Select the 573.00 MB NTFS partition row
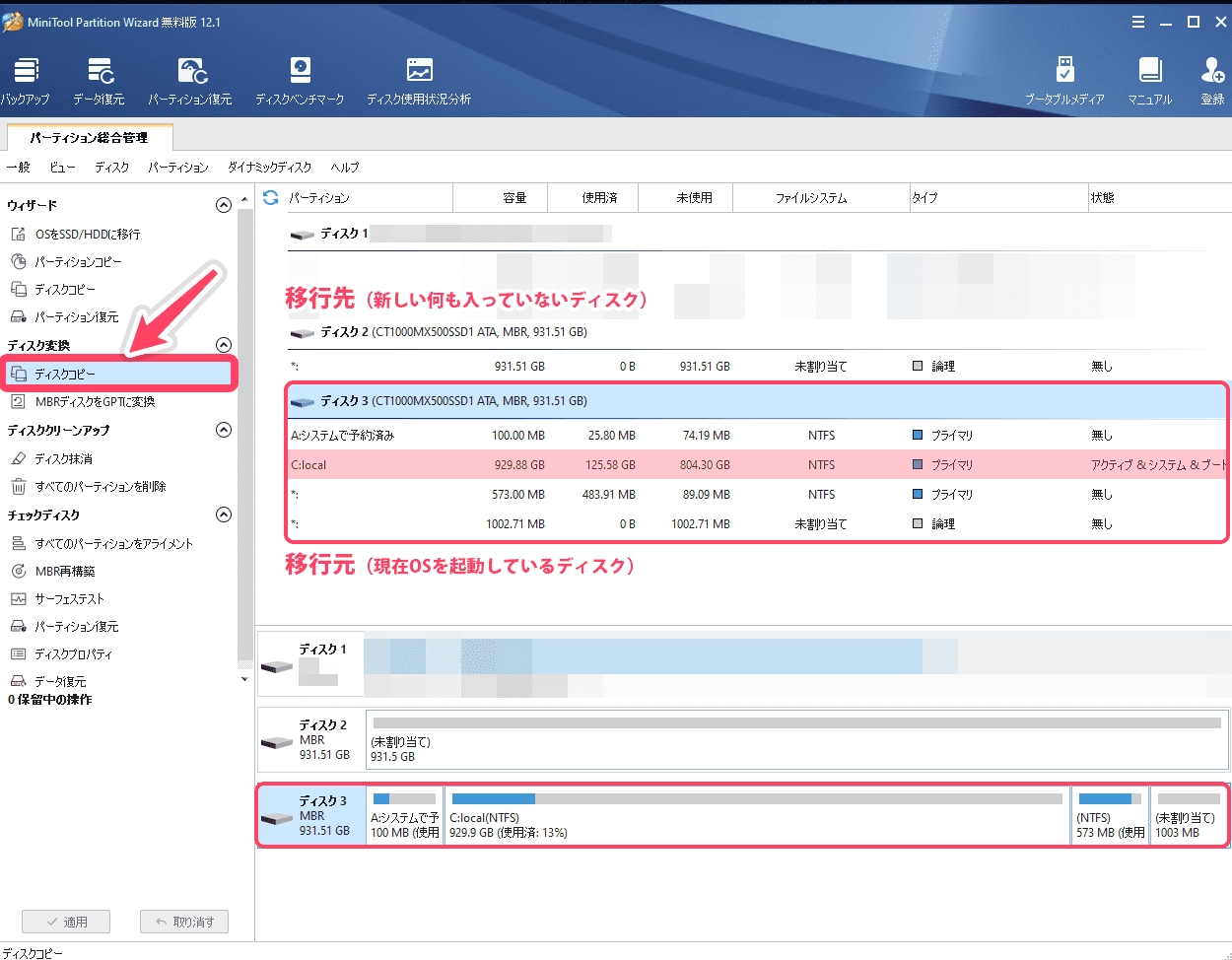This screenshot has width=1232, height=960. (759, 494)
